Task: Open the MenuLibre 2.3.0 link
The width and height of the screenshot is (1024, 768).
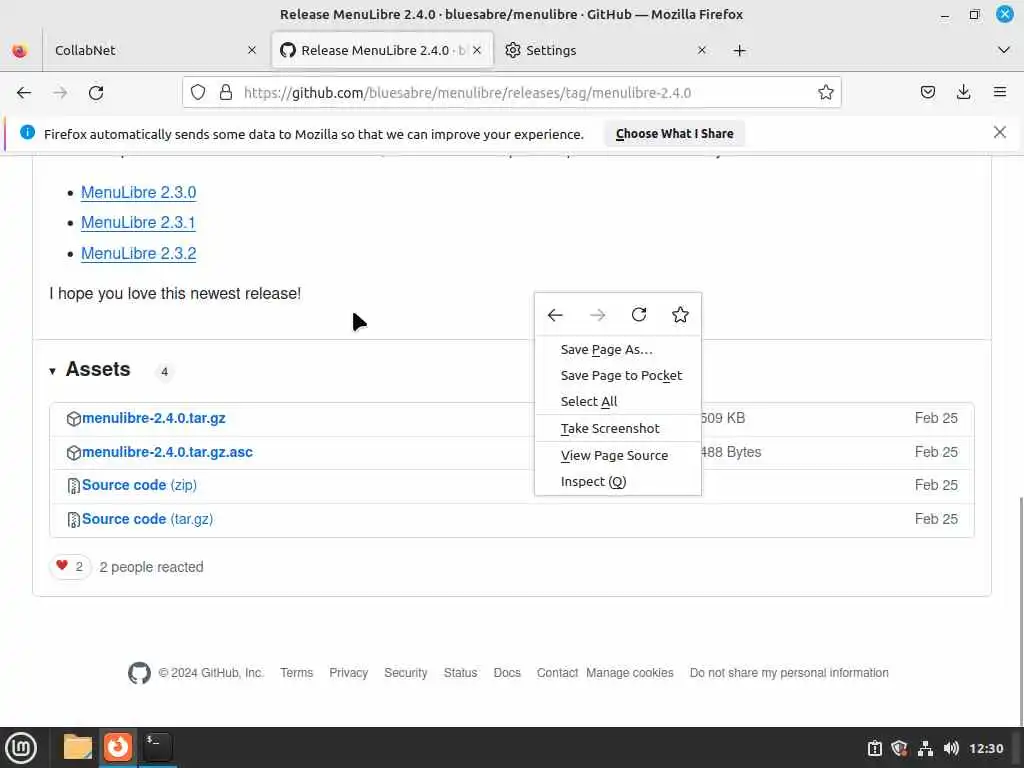Action: pyautogui.click(x=138, y=193)
